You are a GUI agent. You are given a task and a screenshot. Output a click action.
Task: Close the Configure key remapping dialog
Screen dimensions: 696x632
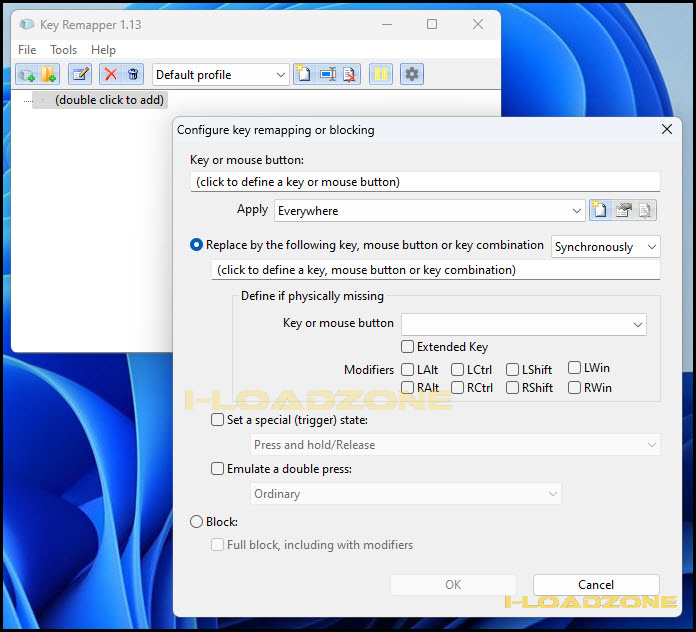click(667, 130)
